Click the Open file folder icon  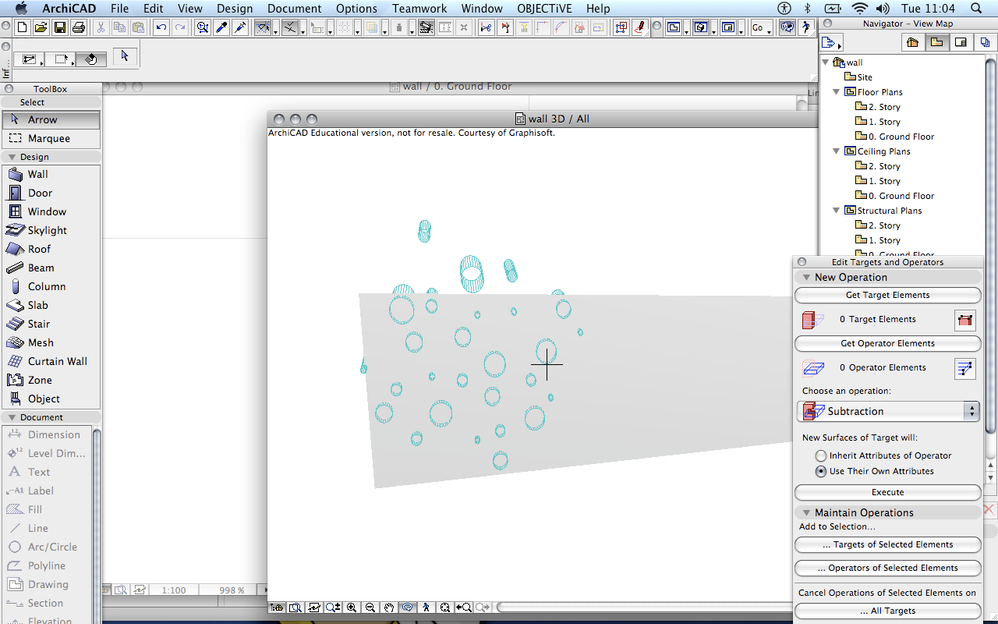tap(41, 27)
